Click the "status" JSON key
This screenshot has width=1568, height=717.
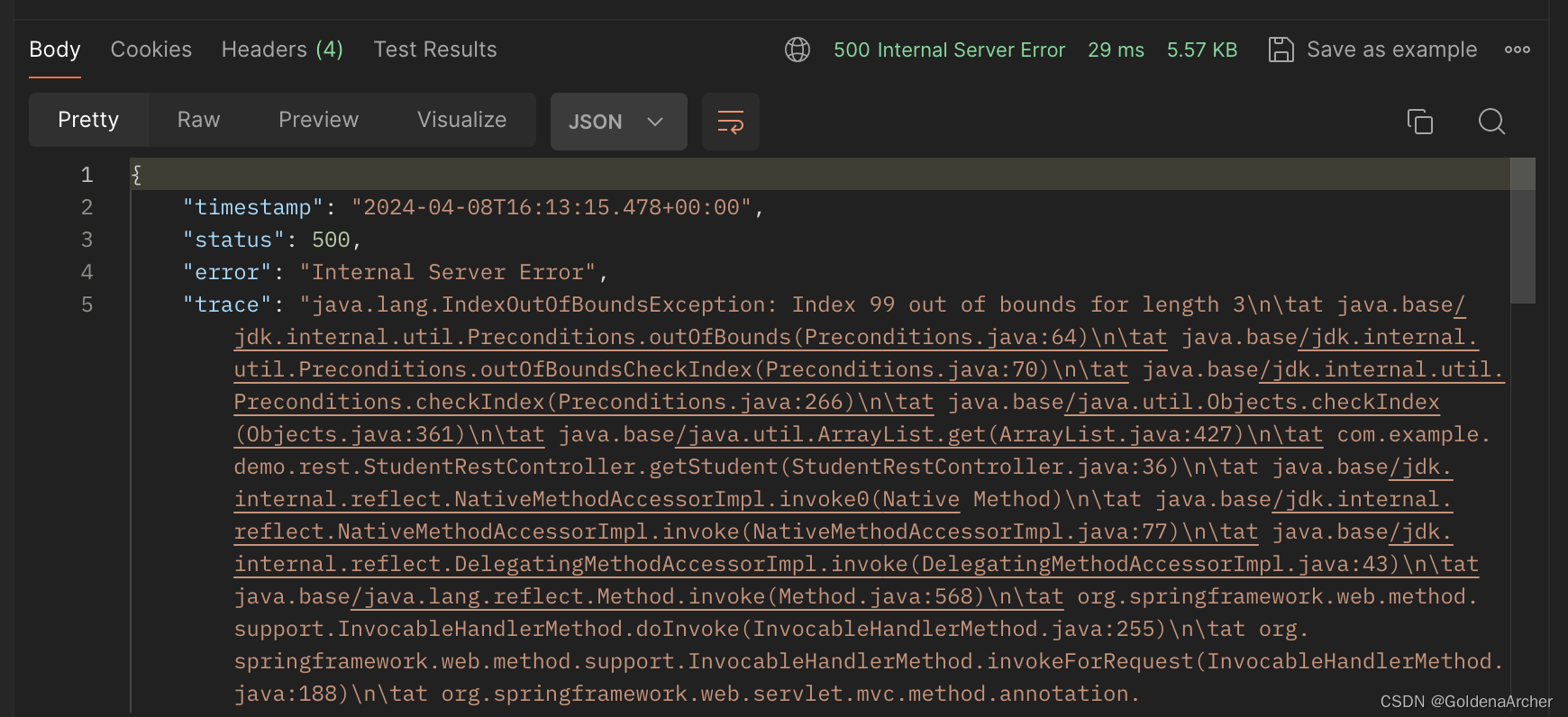coord(233,240)
